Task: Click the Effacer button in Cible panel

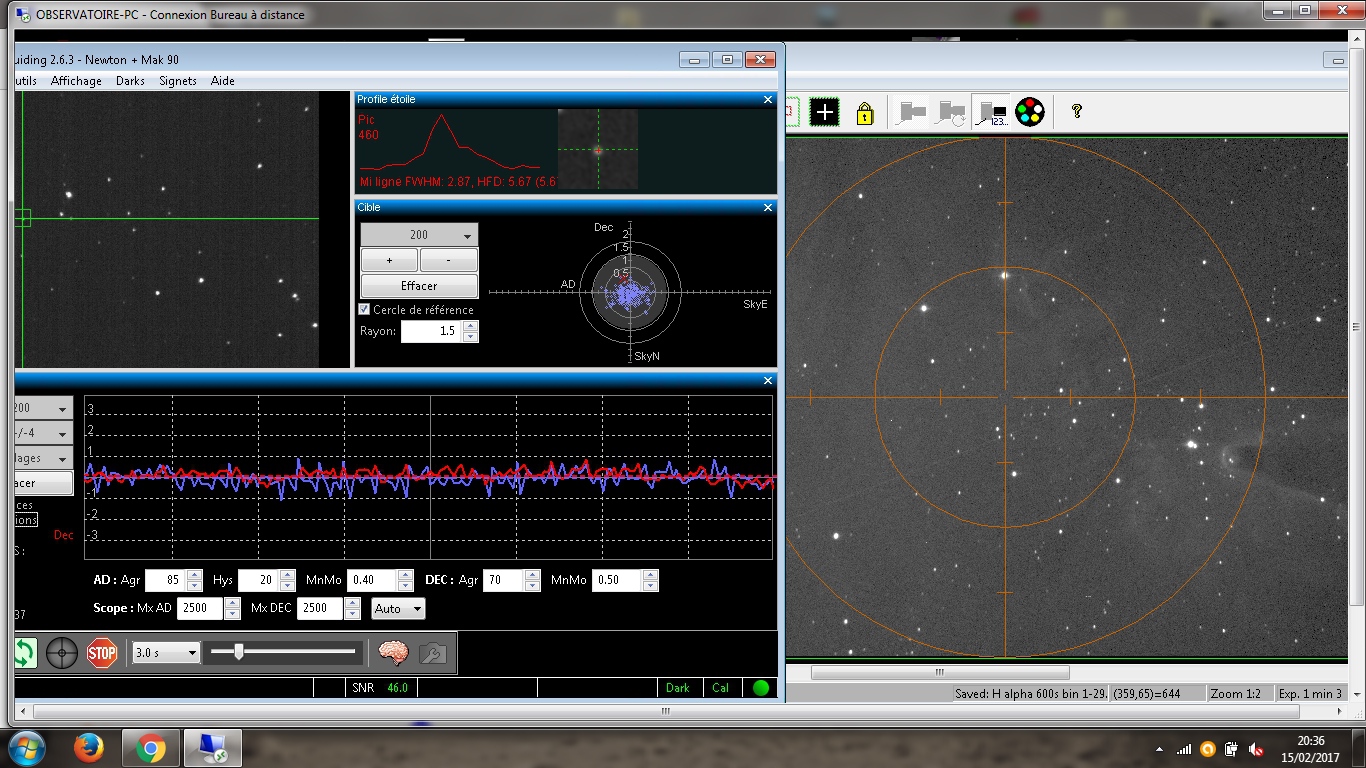Action: [419, 286]
